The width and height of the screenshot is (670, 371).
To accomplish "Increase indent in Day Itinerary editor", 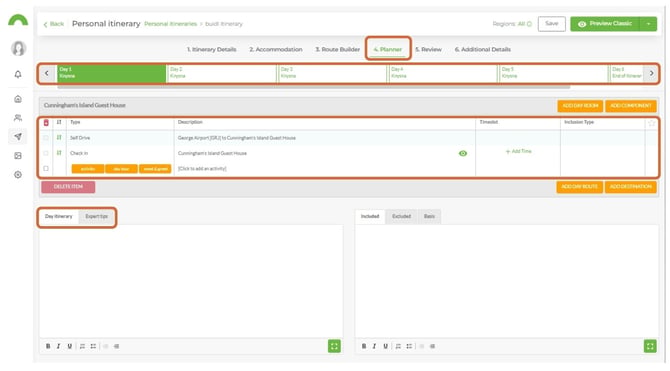I will click(x=117, y=346).
